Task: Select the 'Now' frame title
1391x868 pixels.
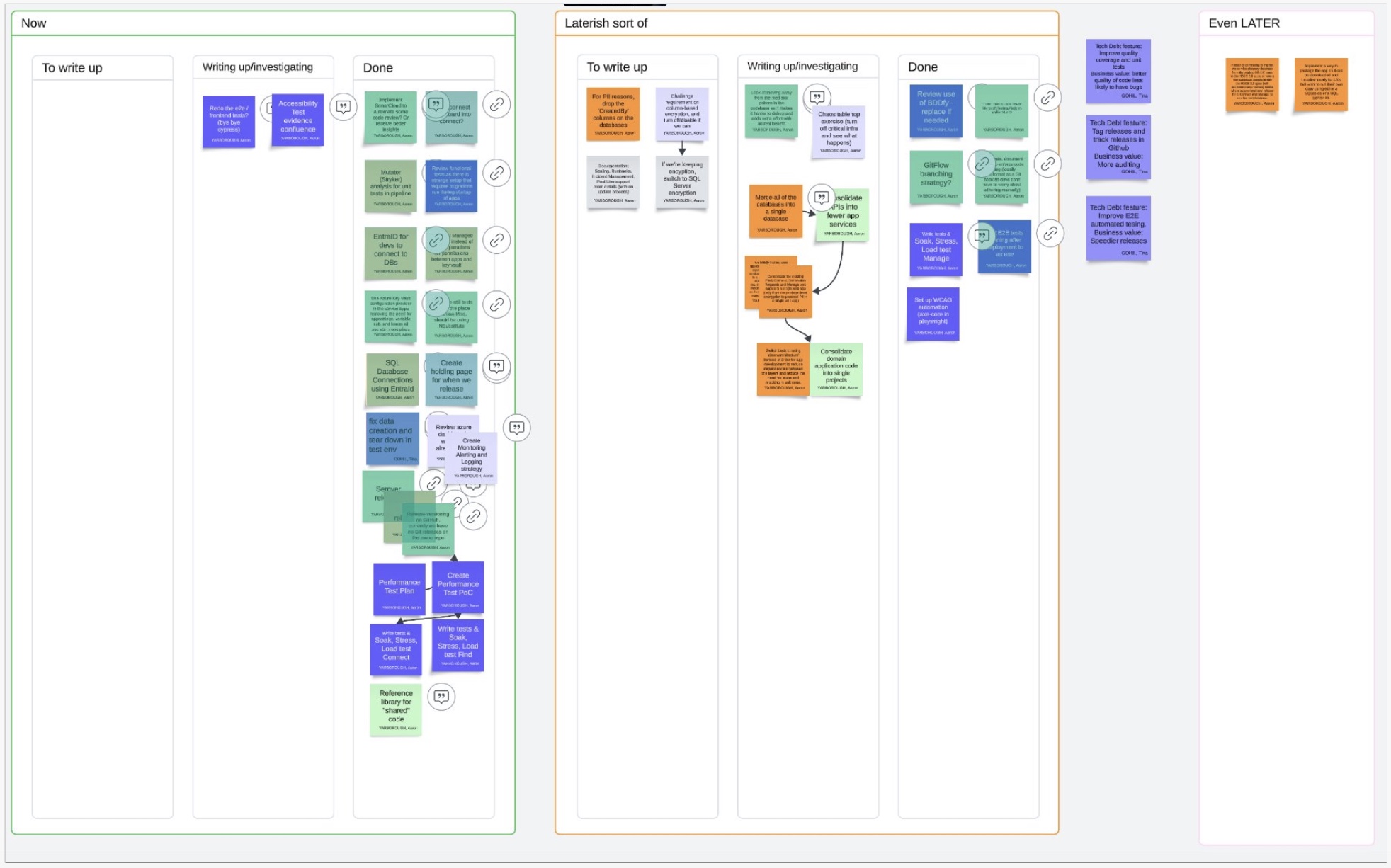Action: point(34,23)
